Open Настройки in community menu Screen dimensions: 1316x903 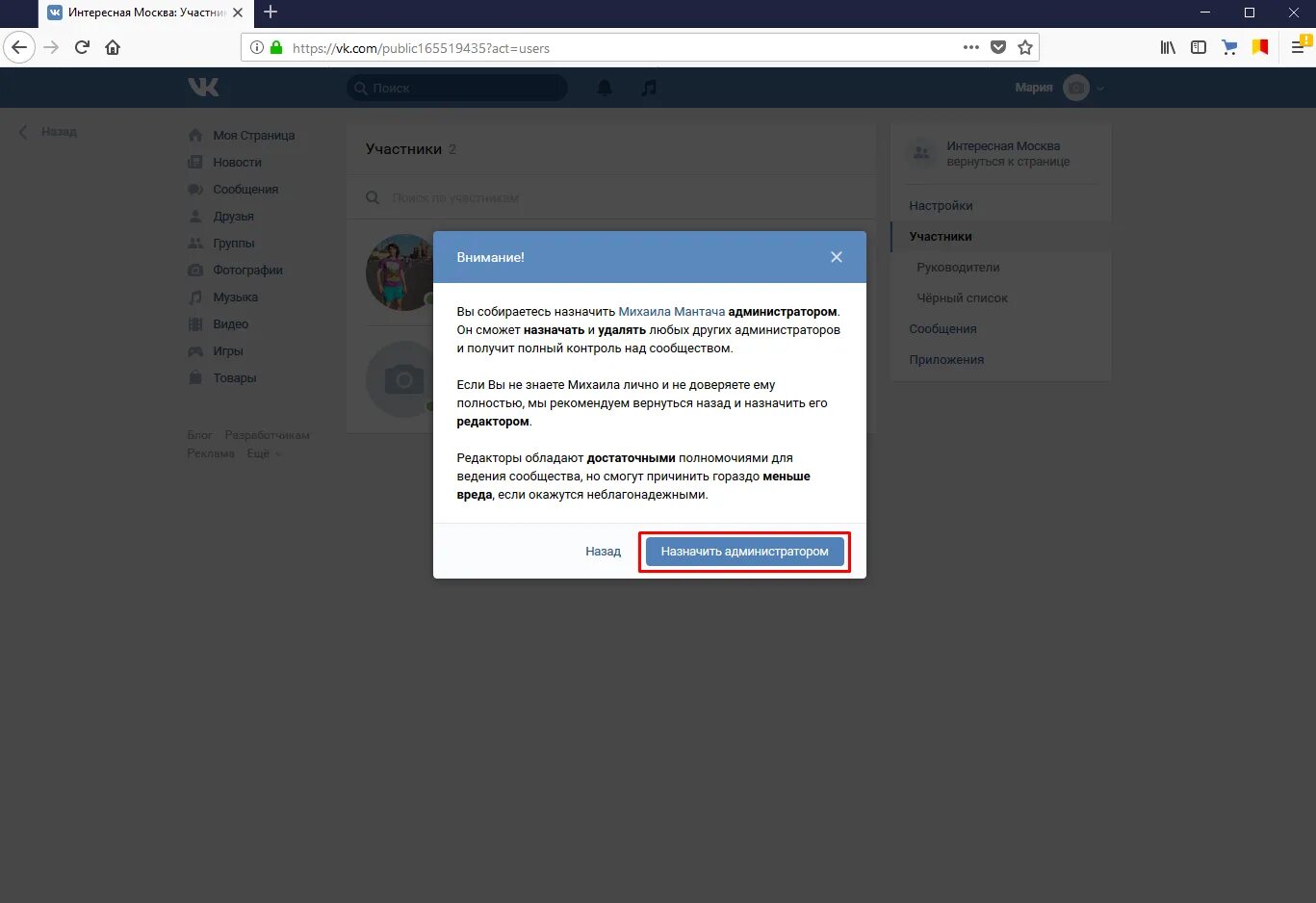click(941, 206)
